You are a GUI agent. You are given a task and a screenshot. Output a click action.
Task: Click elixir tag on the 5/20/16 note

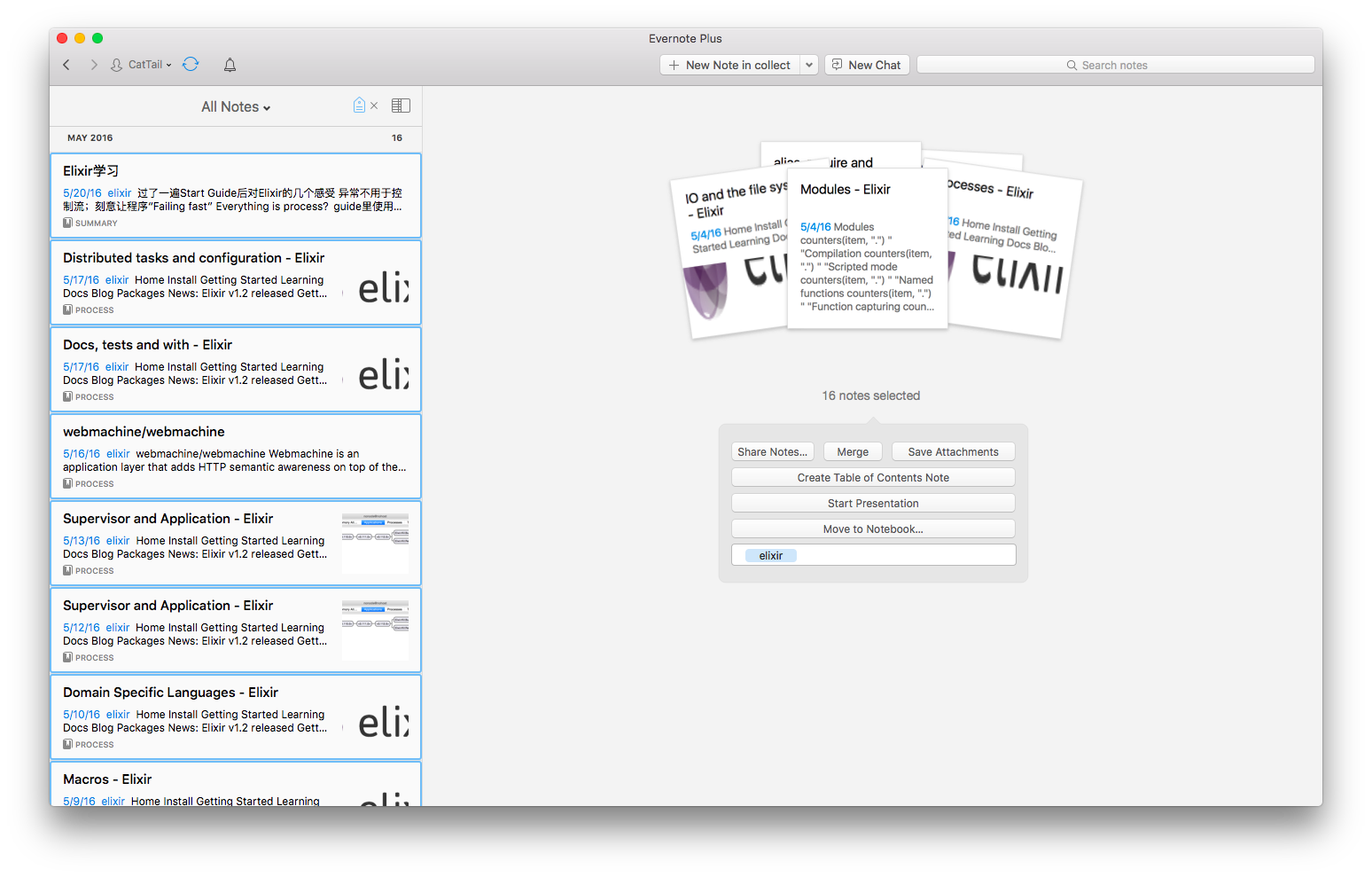(120, 193)
